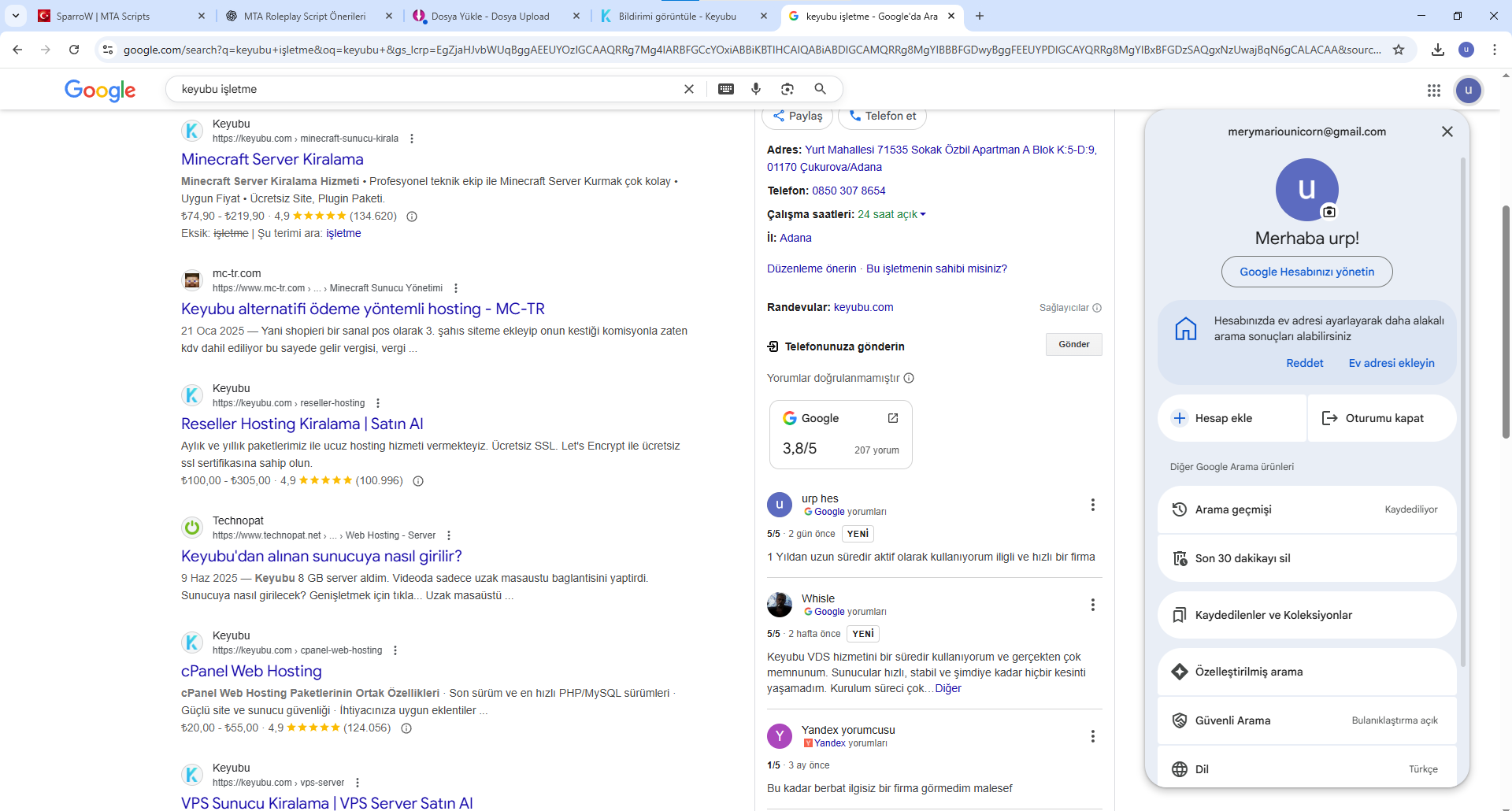Open Google Hesabınızı yönetin
Viewport: 1512px width, 811px height.
pos(1307,272)
